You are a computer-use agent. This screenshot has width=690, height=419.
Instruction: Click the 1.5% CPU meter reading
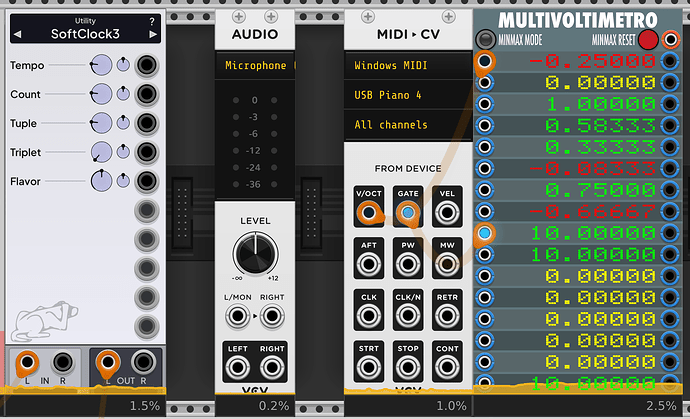point(145,406)
